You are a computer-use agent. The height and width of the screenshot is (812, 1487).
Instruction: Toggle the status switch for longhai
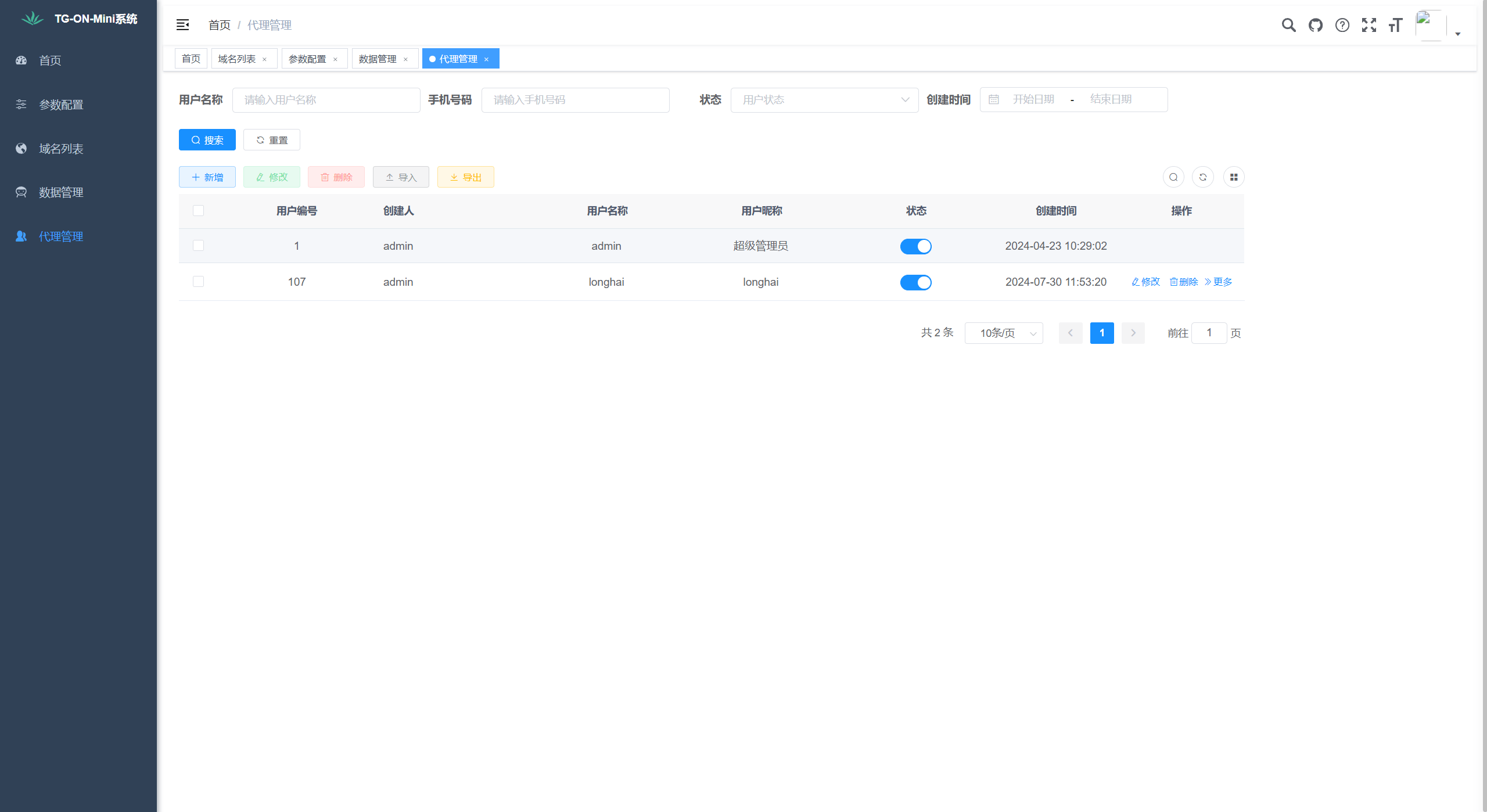(916, 282)
